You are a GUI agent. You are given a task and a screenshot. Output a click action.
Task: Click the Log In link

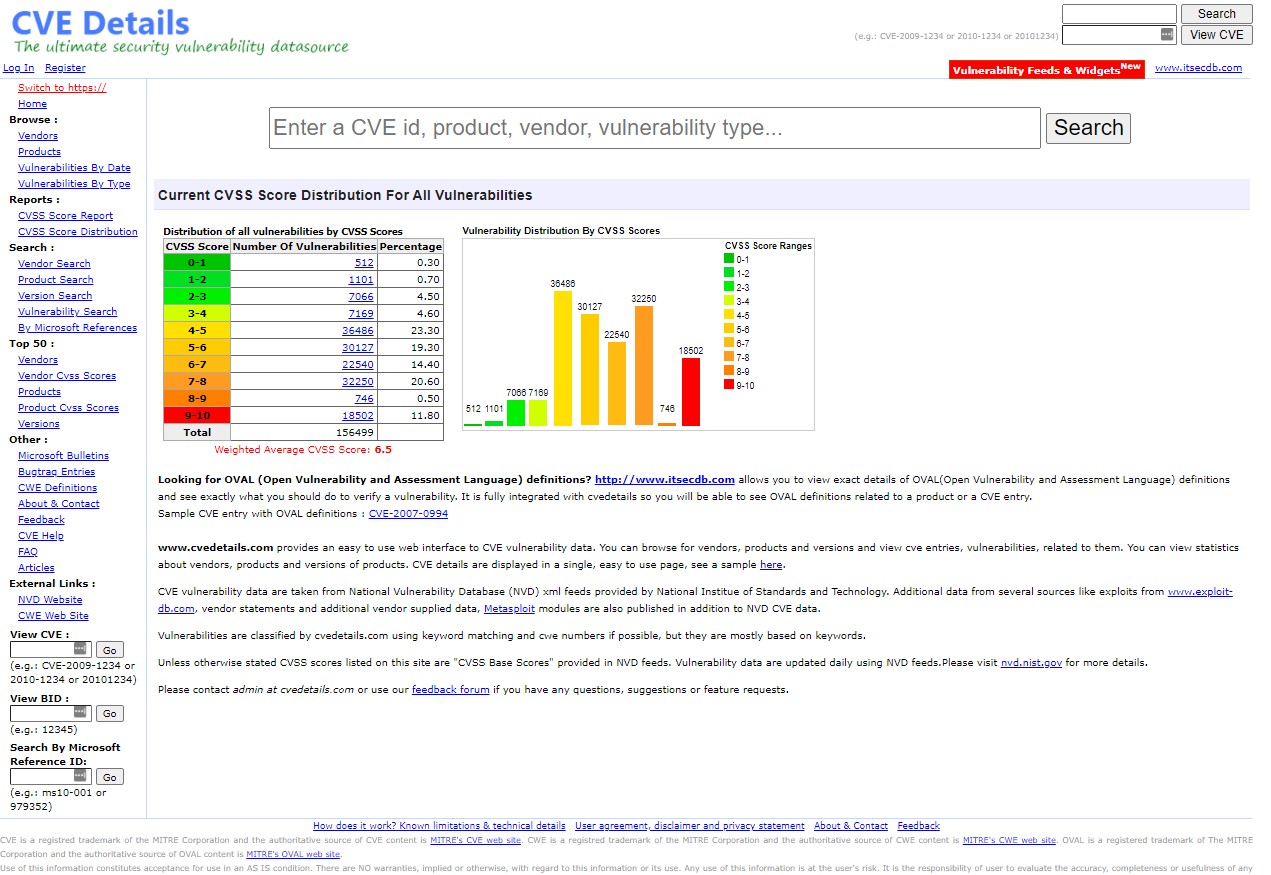coord(18,68)
